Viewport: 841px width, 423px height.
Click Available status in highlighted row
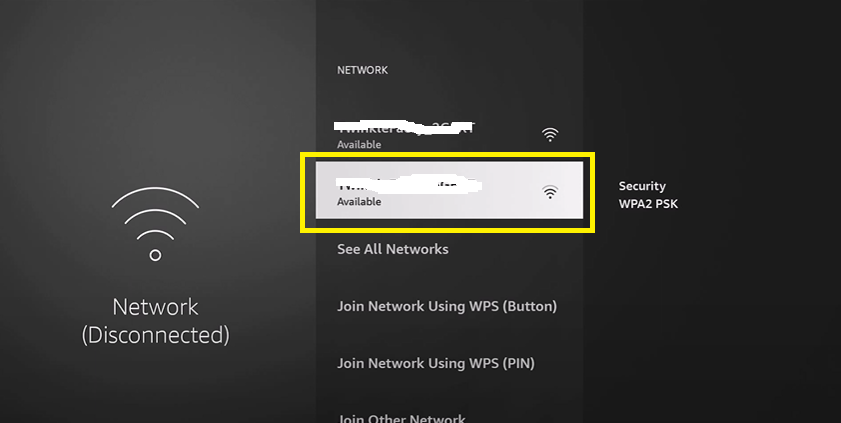click(359, 202)
